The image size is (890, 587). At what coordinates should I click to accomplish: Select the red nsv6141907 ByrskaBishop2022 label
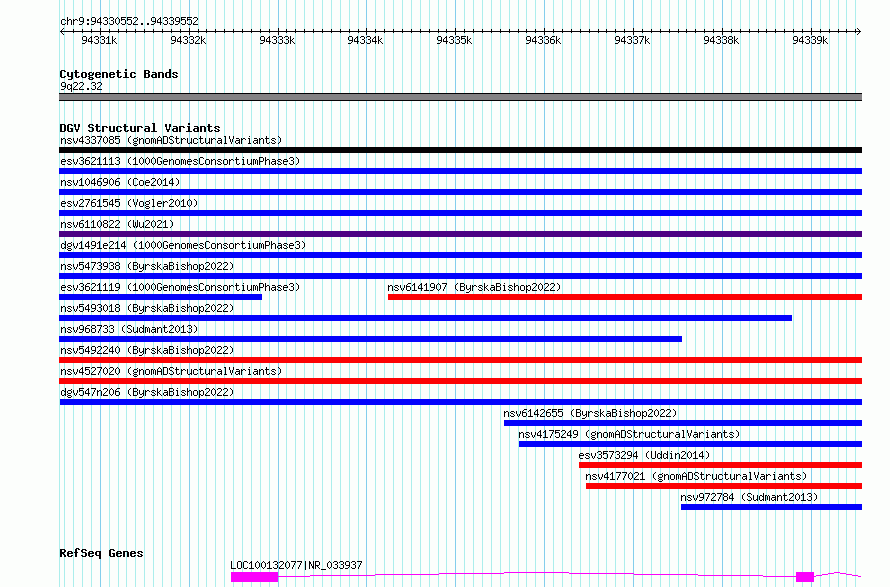[x=474, y=287]
